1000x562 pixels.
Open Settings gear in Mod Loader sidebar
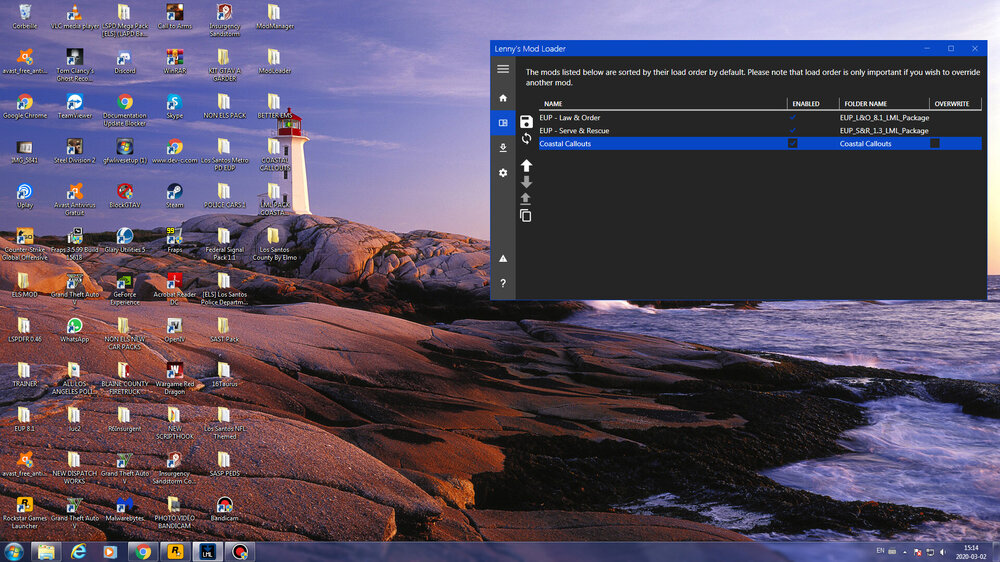(x=503, y=173)
